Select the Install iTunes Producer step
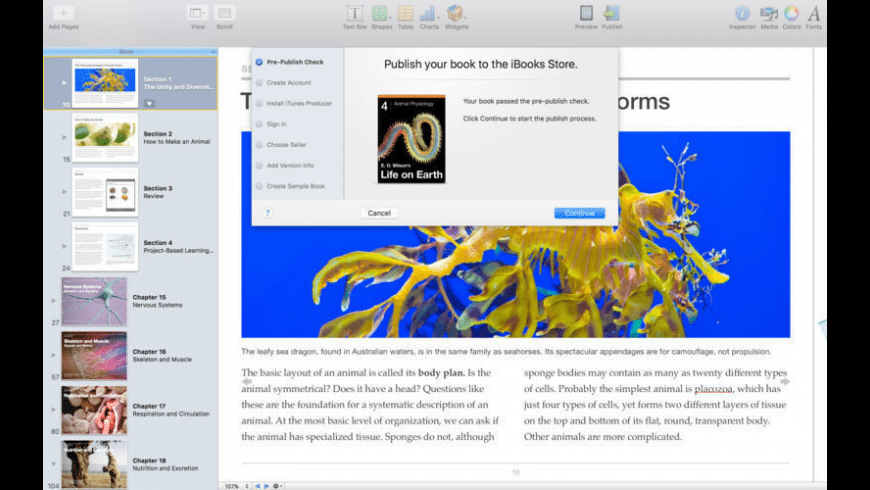Image resolution: width=870 pixels, height=490 pixels. tap(294, 103)
